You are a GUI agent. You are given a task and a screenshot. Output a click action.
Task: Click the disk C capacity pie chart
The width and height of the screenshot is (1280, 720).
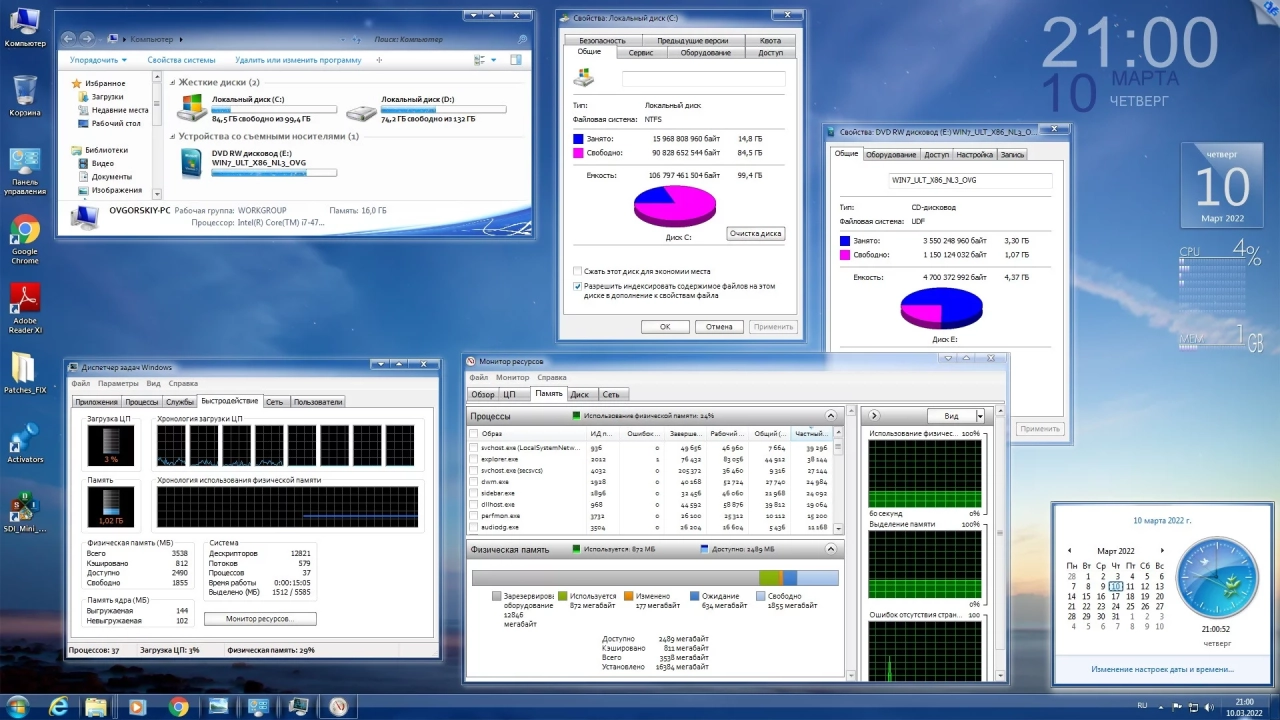coord(675,207)
